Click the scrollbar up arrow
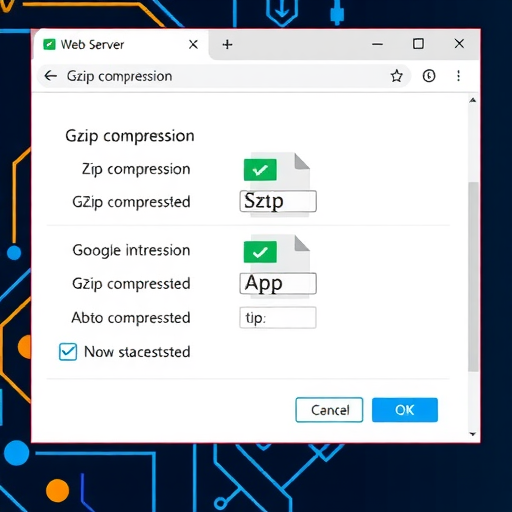Screen dimensions: 512x512 [x=473, y=100]
